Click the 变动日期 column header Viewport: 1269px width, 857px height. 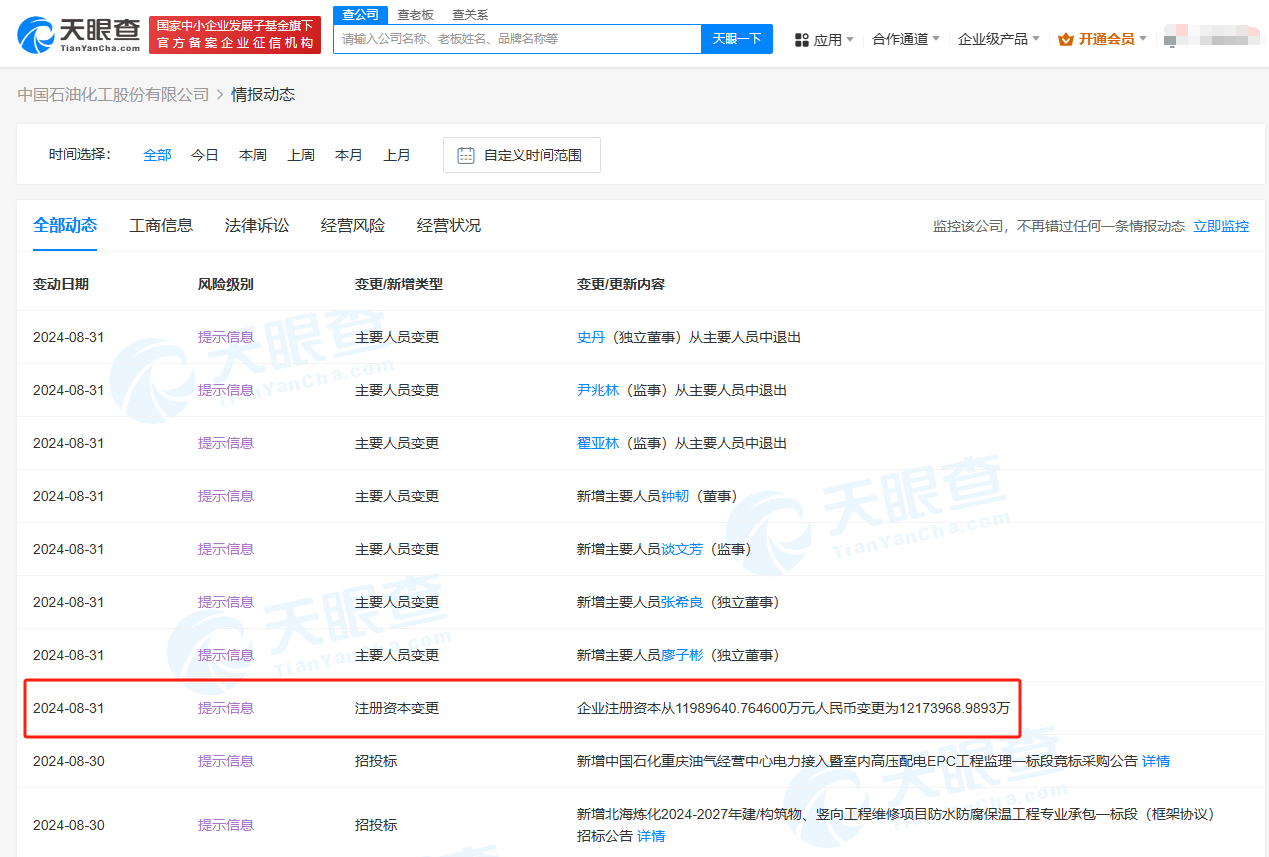pos(61,284)
